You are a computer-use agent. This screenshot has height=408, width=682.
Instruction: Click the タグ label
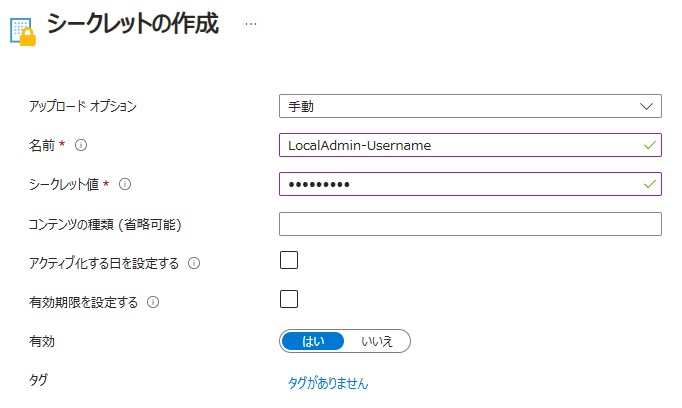coord(38,380)
